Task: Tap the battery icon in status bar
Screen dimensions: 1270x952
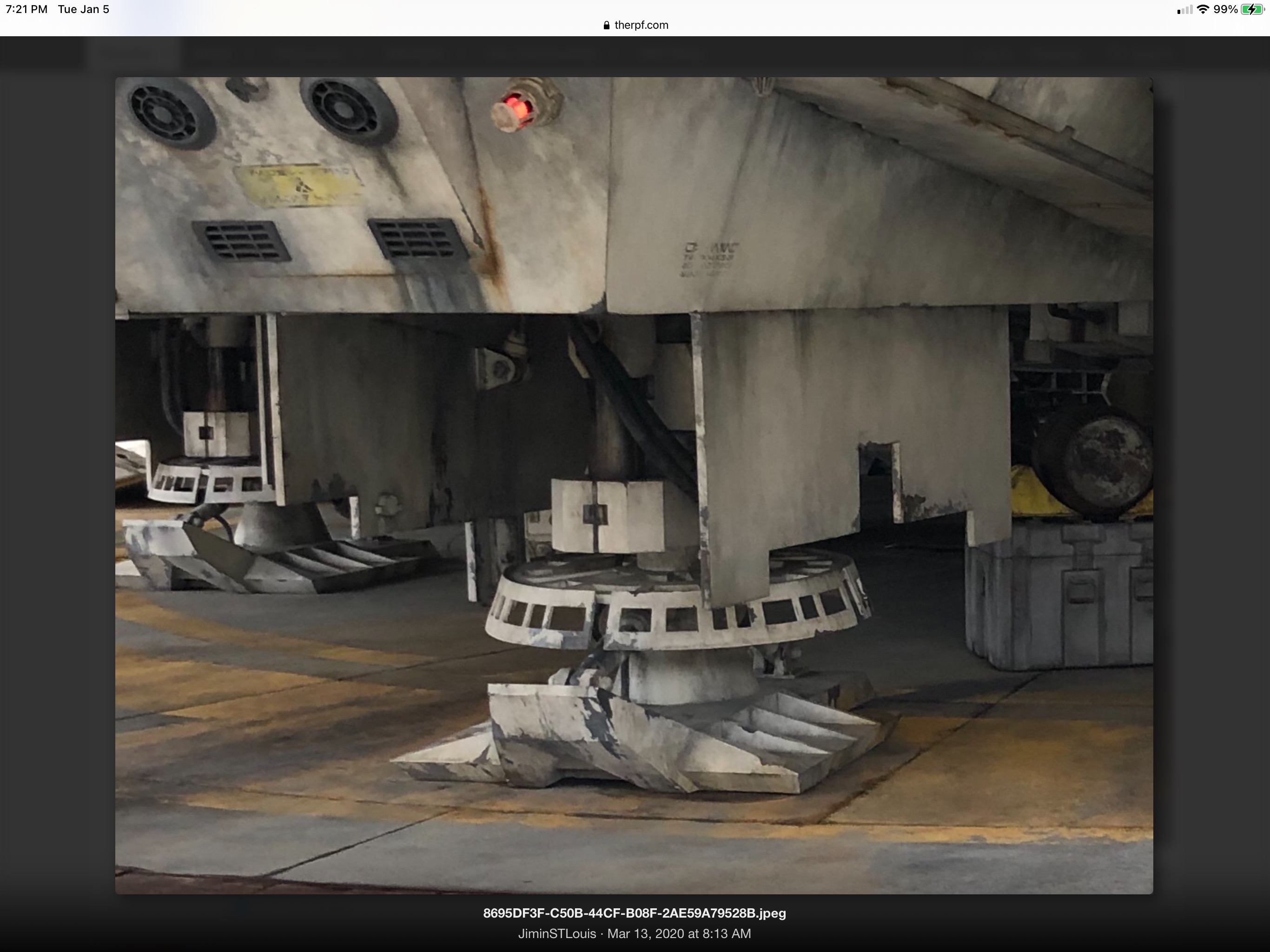Action: [x=1253, y=9]
